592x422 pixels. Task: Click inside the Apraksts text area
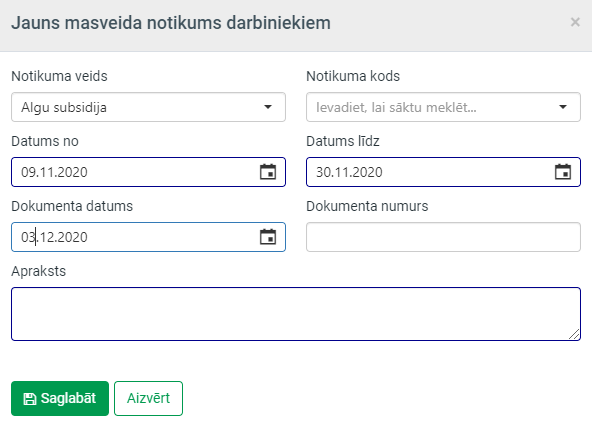(x=296, y=314)
